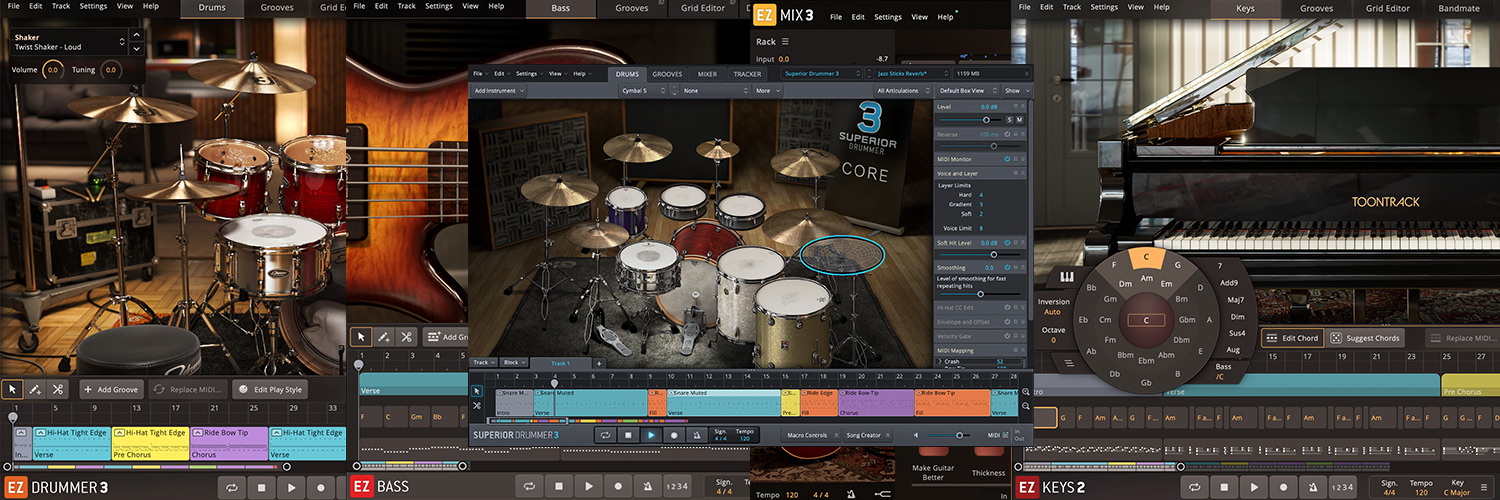Screen dimensions: 1500x500
Task: Select the Am chord on the chord wheel
Action: pyautogui.click(x=1146, y=279)
